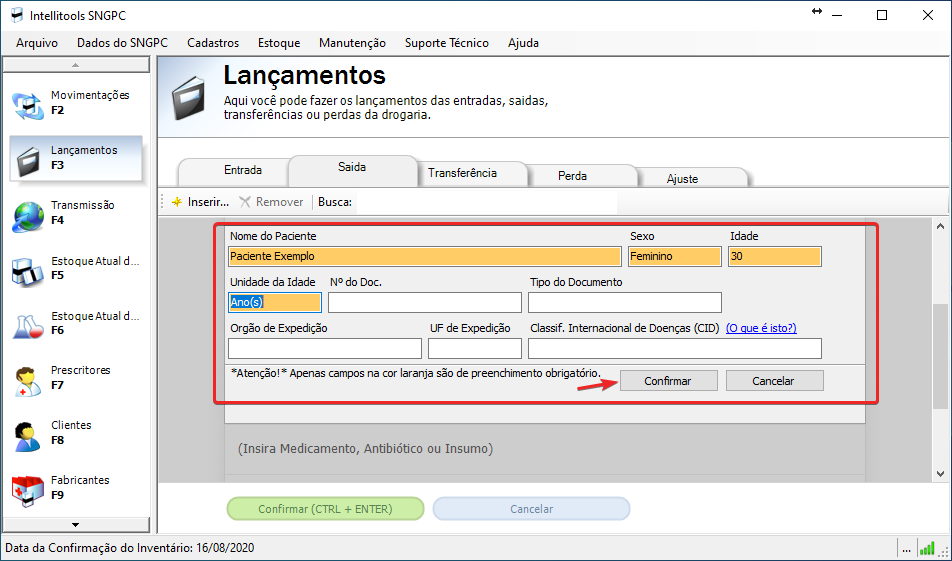Switch to the Entrada tab
The image size is (952, 561).
[x=243, y=170]
